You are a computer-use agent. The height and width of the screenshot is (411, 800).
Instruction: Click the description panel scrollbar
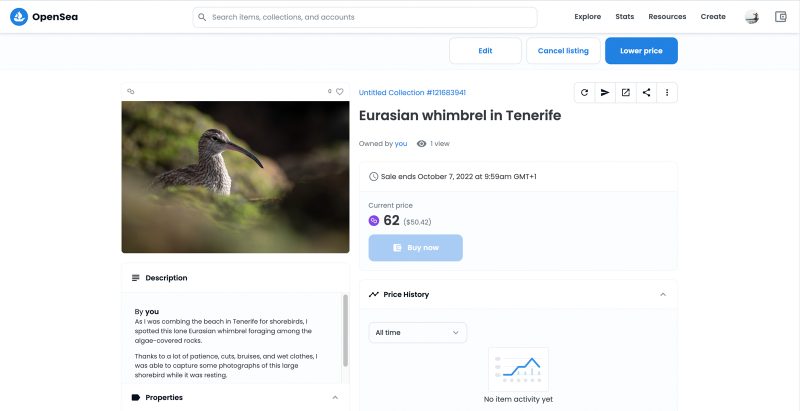(x=345, y=330)
